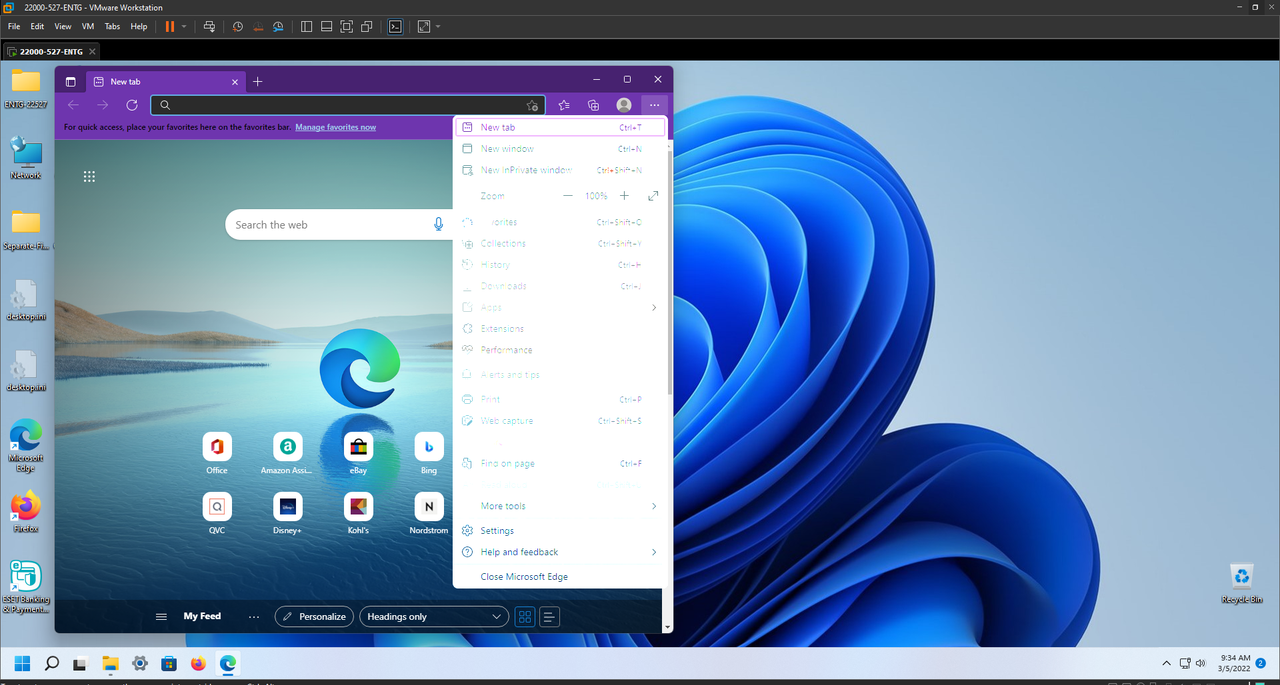Add page to favorites star icon
This screenshot has height=685, width=1280.
click(532, 104)
